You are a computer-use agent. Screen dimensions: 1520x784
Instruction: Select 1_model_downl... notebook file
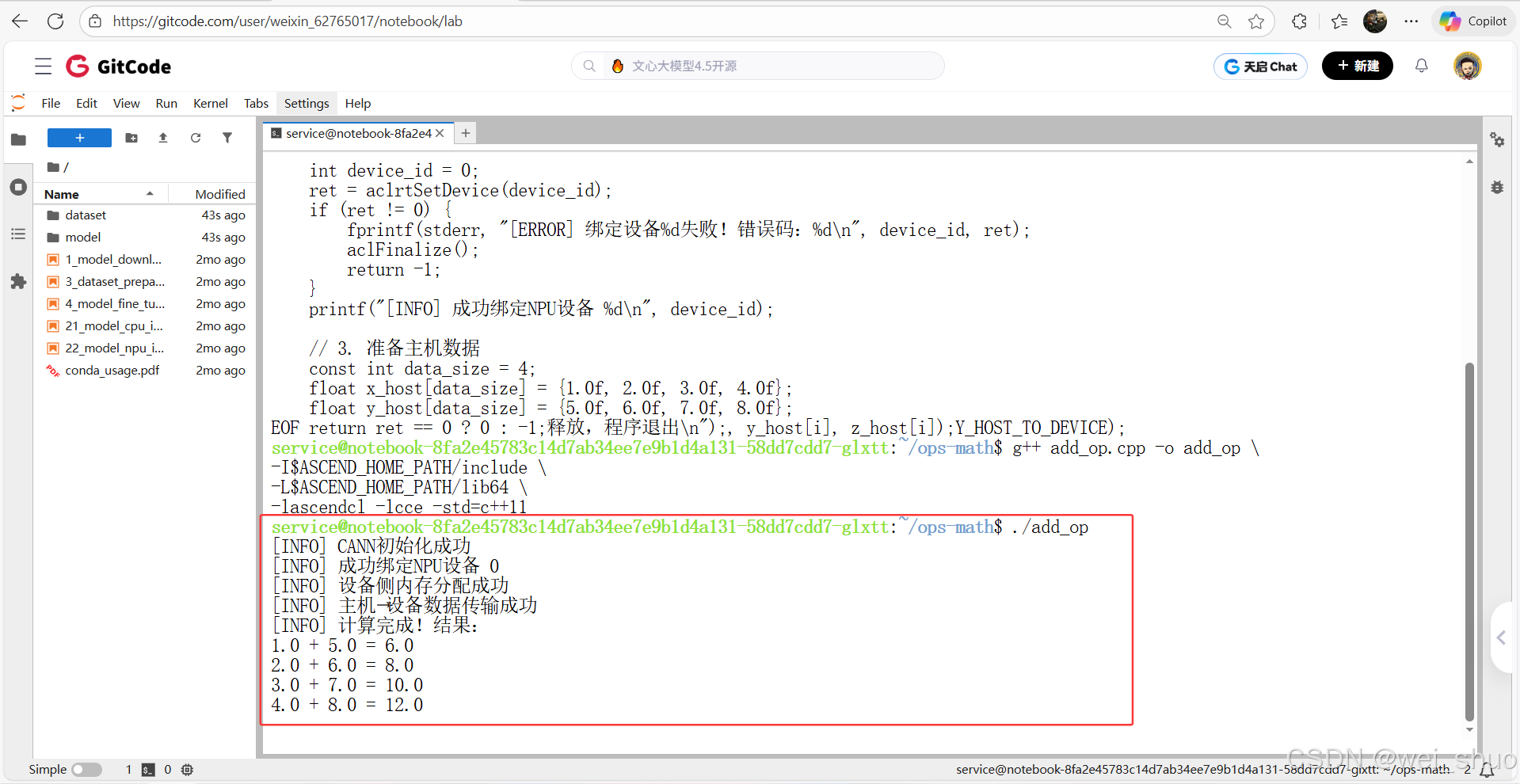(x=146, y=260)
